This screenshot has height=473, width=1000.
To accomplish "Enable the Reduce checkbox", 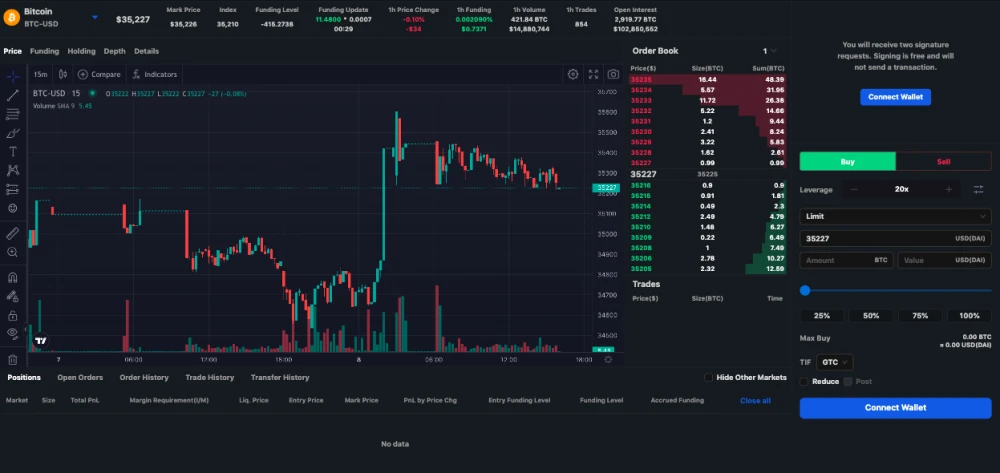I will (804, 381).
